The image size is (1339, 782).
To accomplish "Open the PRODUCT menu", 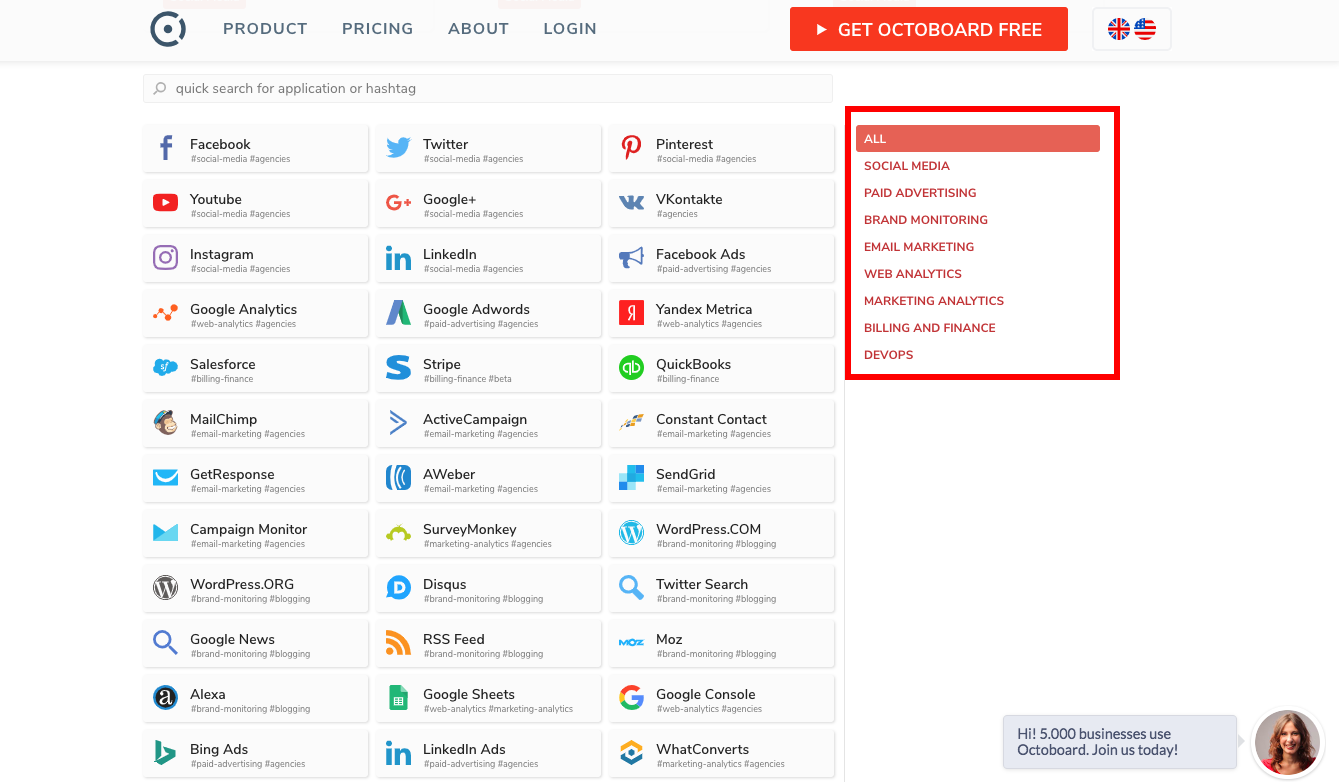I will 265,29.
